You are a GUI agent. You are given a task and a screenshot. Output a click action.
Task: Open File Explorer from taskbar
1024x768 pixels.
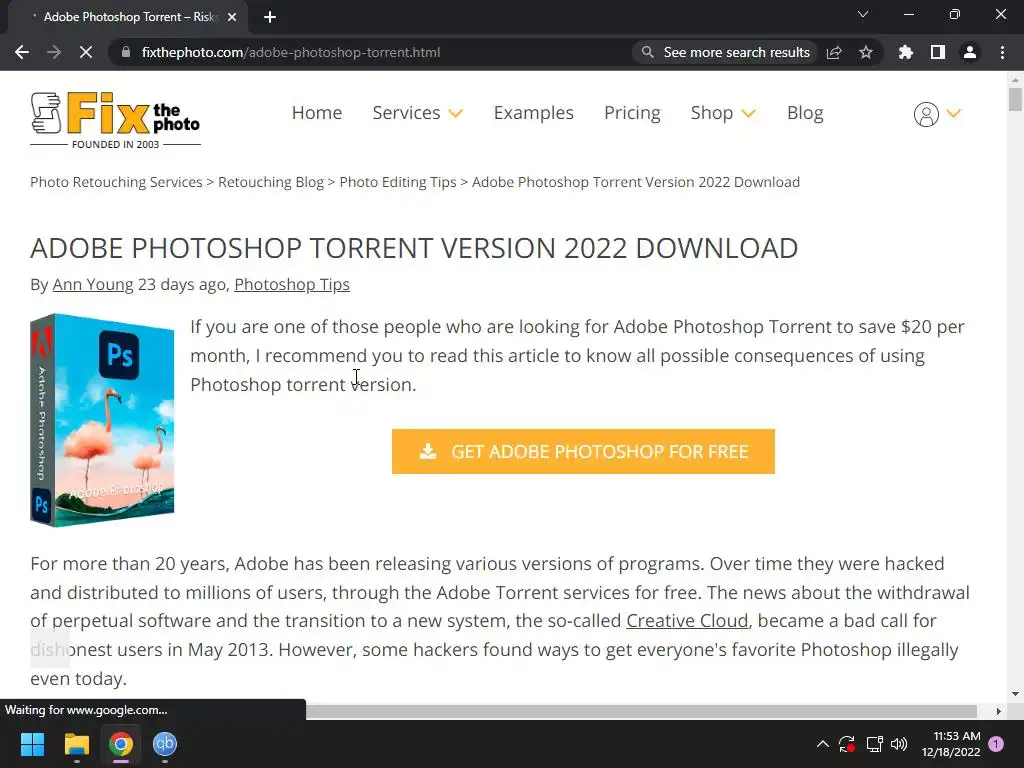click(76, 744)
